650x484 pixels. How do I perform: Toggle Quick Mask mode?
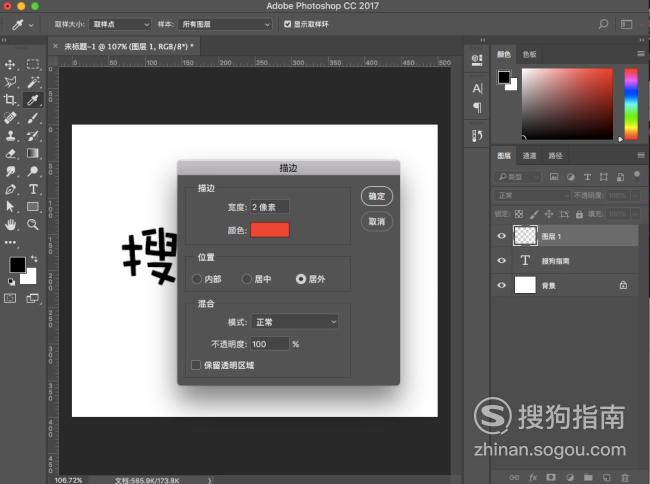[10, 298]
